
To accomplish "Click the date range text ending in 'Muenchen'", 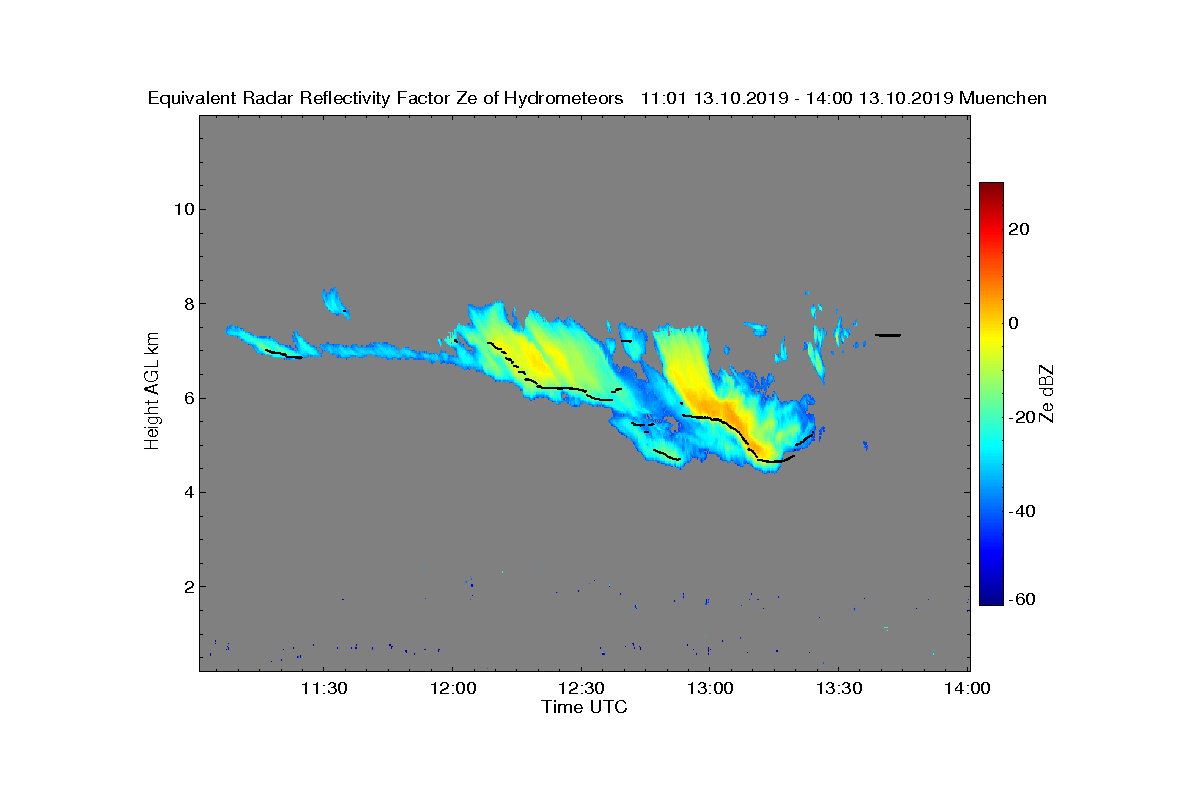I will tap(844, 98).
